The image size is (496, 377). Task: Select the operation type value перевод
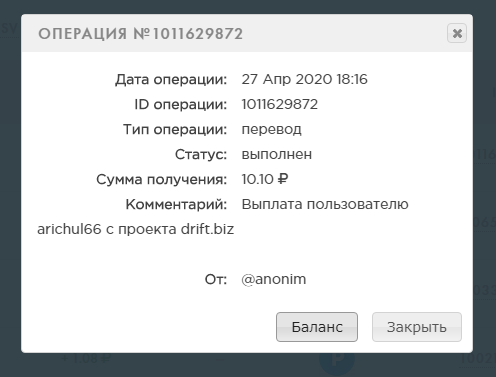[271, 130]
